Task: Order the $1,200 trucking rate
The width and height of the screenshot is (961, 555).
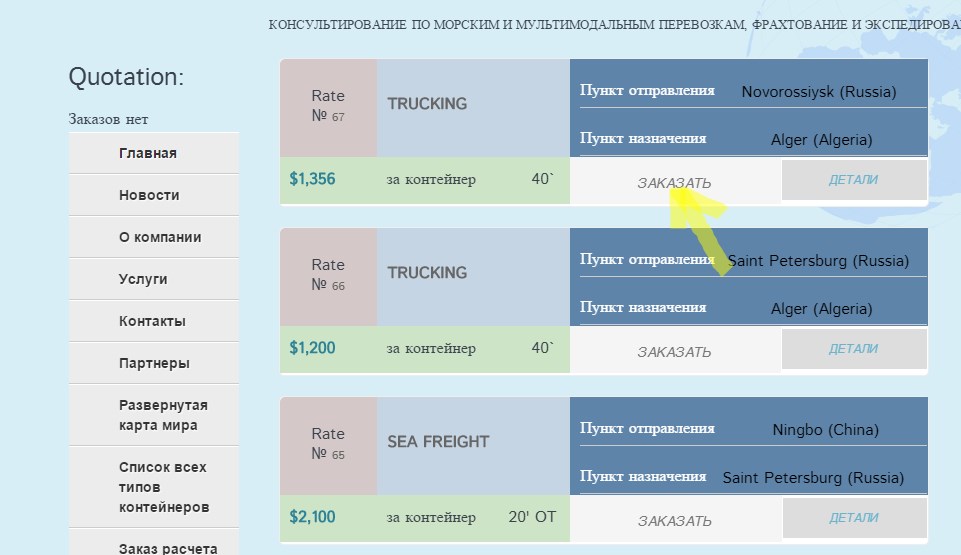Action: (x=674, y=352)
